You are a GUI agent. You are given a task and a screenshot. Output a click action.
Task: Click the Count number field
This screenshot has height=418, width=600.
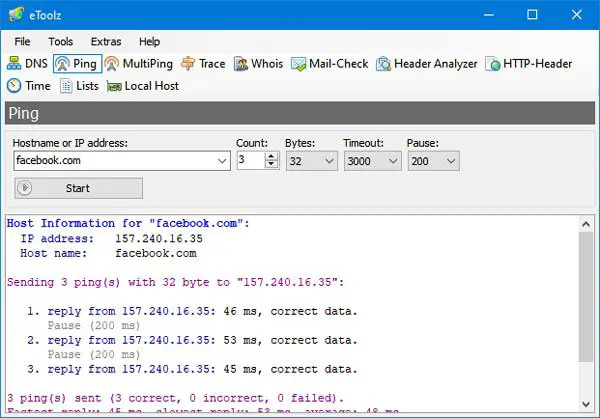[x=251, y=161]
